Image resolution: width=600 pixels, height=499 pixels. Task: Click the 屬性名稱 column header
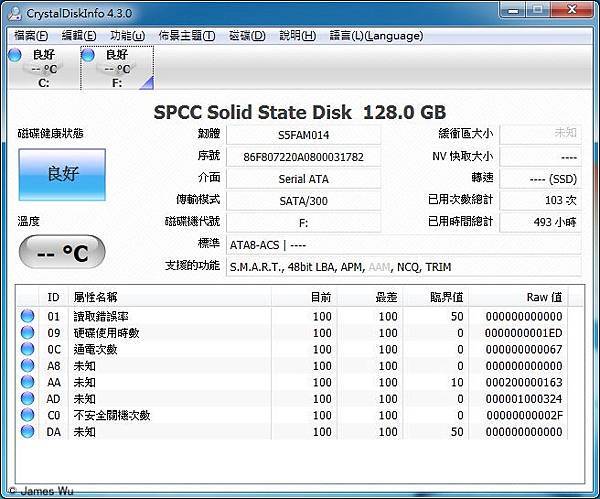[x=170, y=297]
